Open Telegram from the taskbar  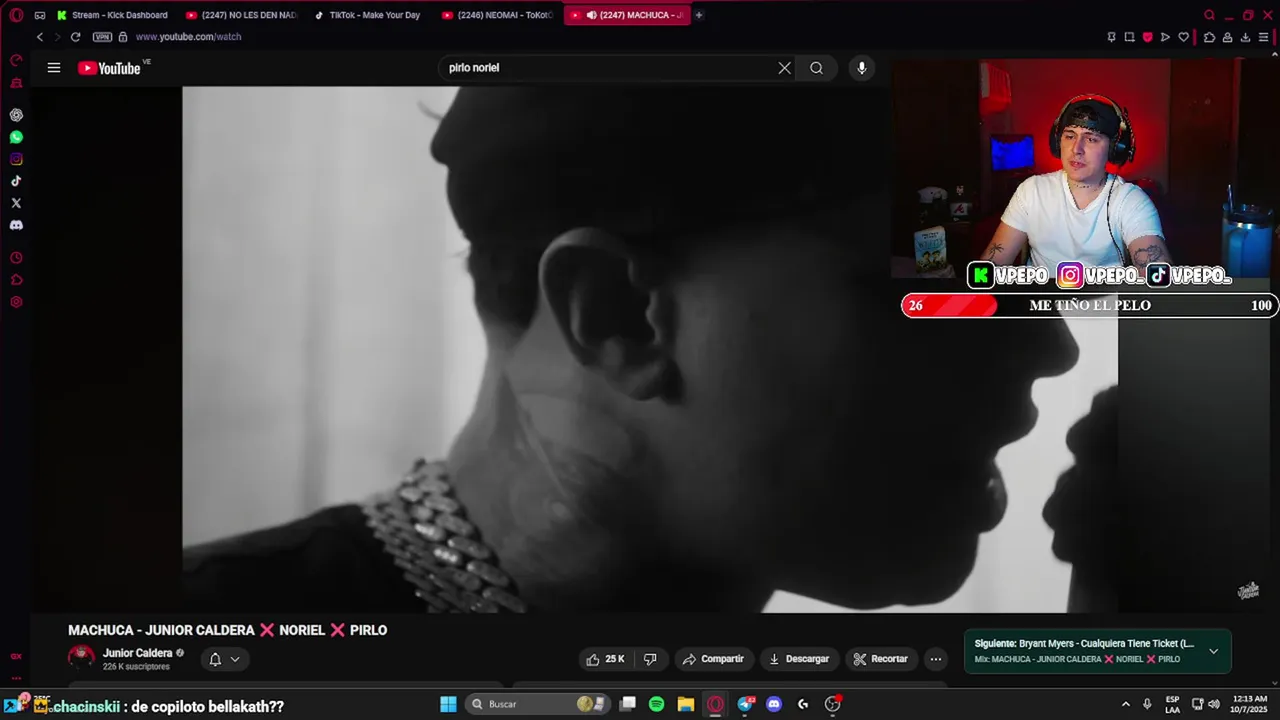pos(745,704)
